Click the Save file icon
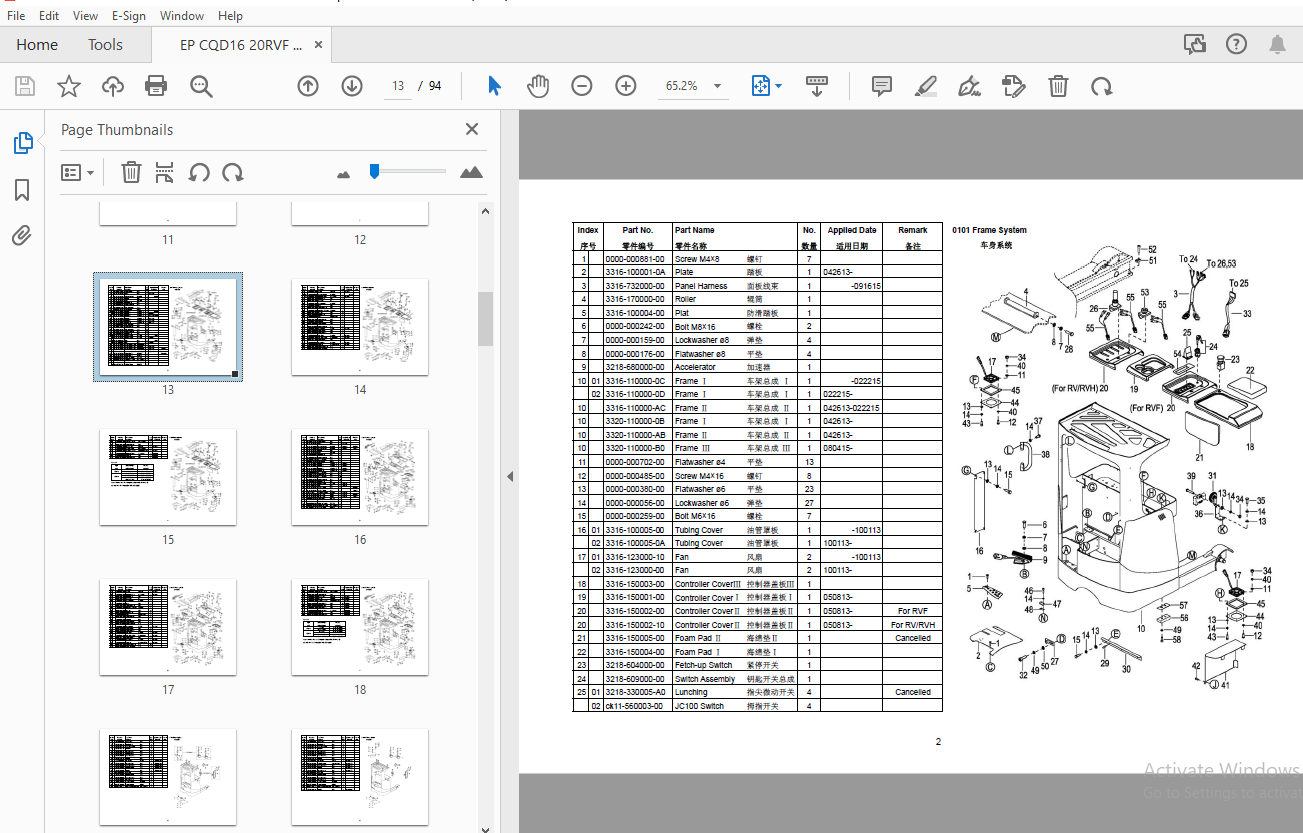Screen dimensions: 1303x833 coord(25,86)
